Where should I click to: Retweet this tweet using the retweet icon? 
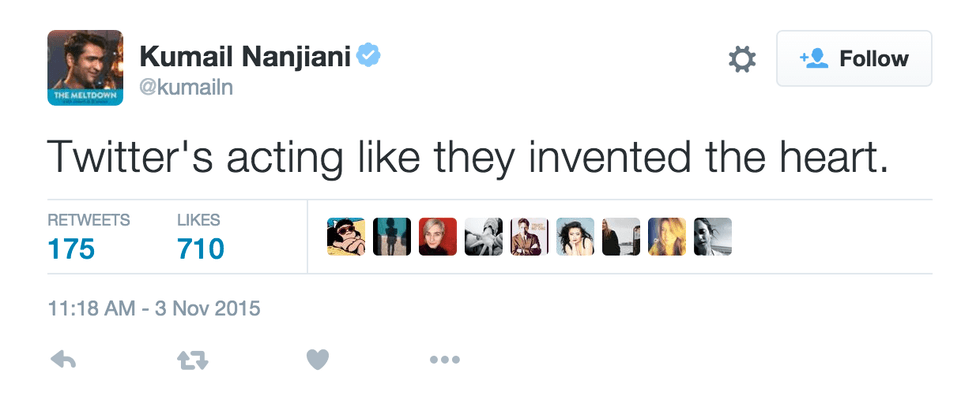point(191,360)
